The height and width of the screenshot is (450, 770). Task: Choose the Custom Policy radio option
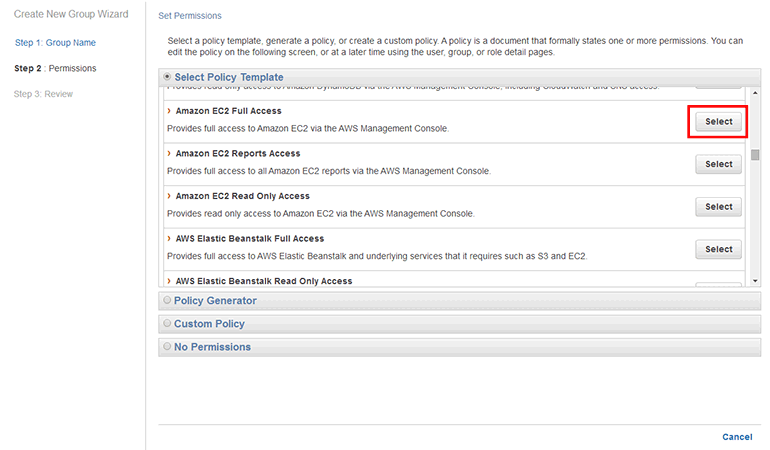(167, 324)
